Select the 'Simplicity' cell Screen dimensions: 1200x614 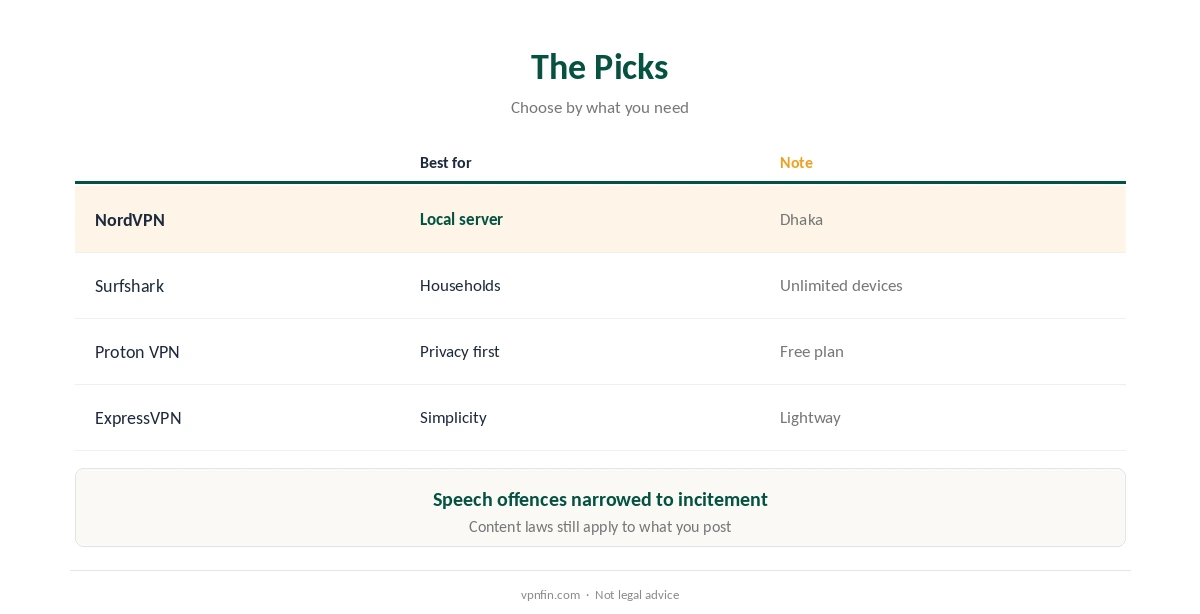[453, 417]
